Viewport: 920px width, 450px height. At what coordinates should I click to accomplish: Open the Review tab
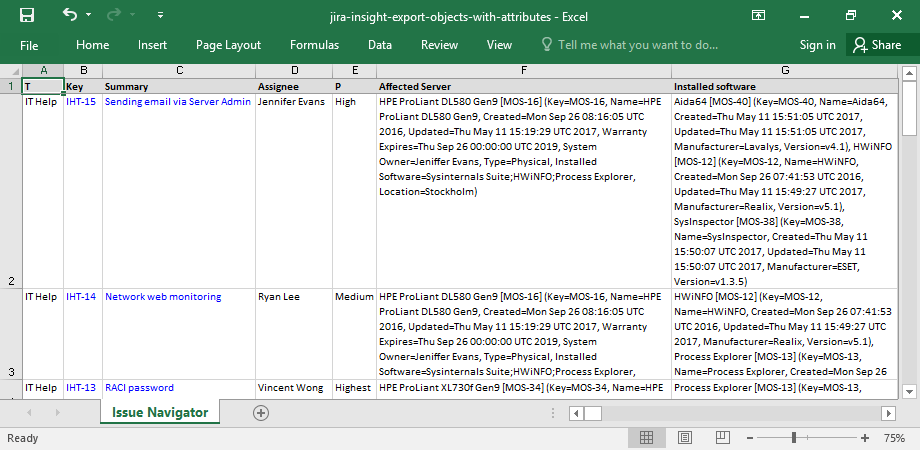click(x=439, y=45)
